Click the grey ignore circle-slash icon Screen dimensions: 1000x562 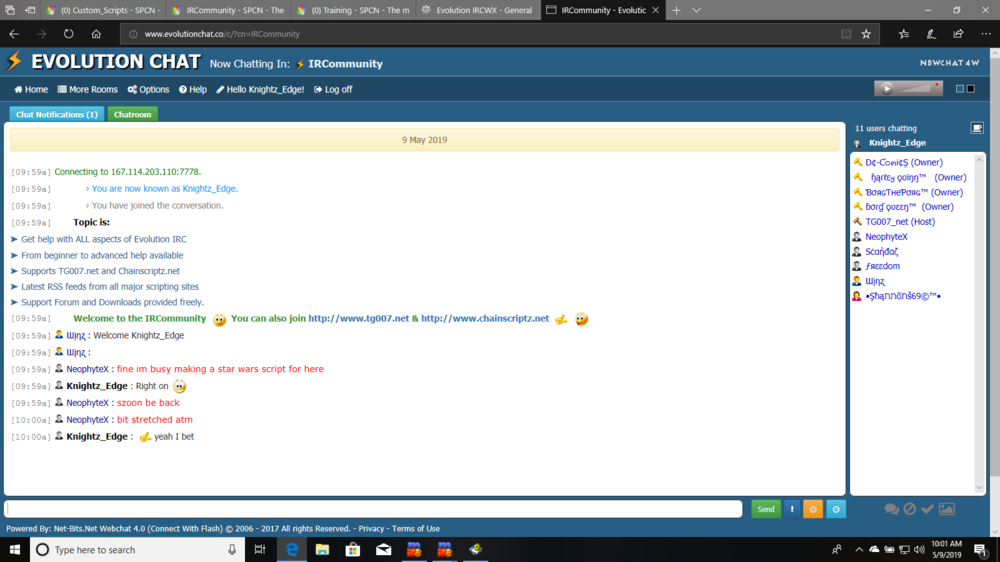click(910, 508)
